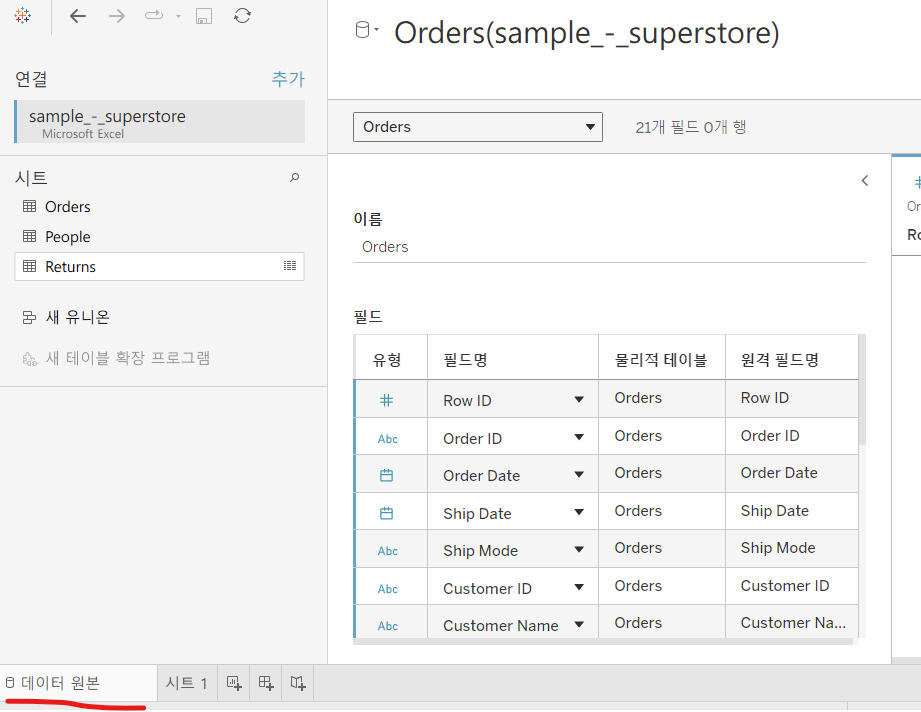Click the forward arrow in toolbar

click(x=117, y=16)
